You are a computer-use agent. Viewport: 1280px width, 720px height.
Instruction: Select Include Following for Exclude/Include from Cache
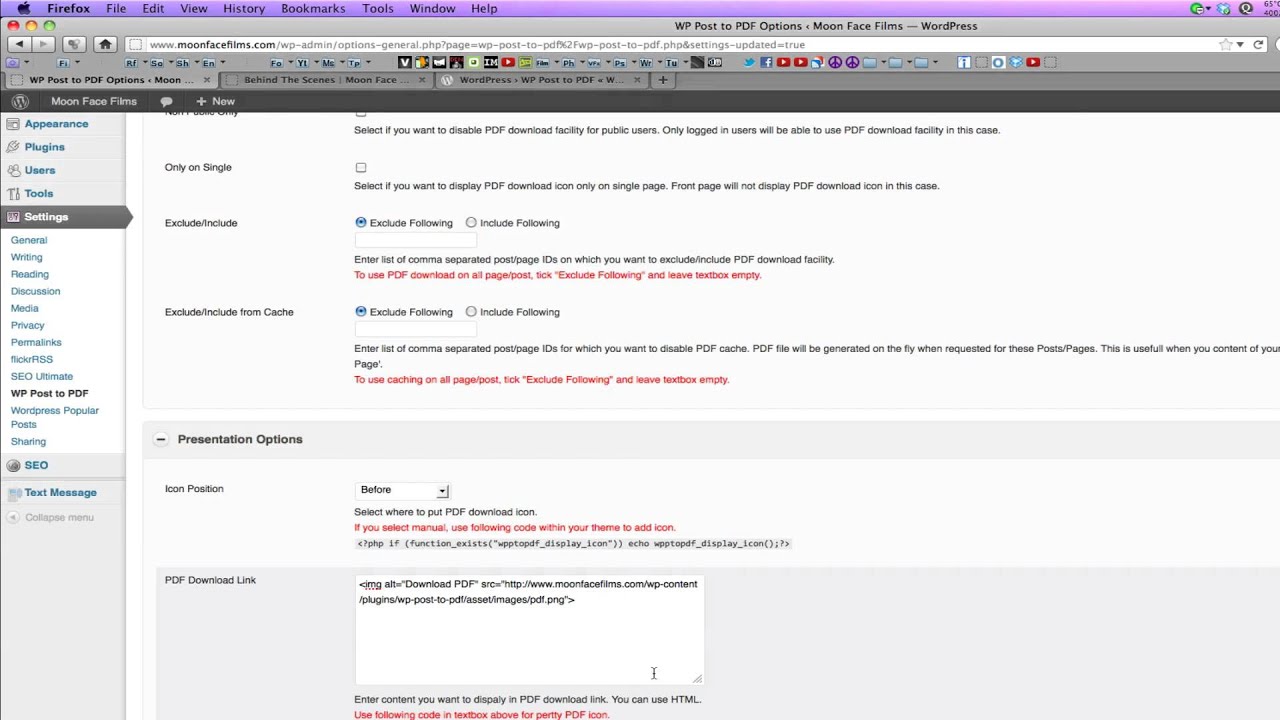point(471,312)
